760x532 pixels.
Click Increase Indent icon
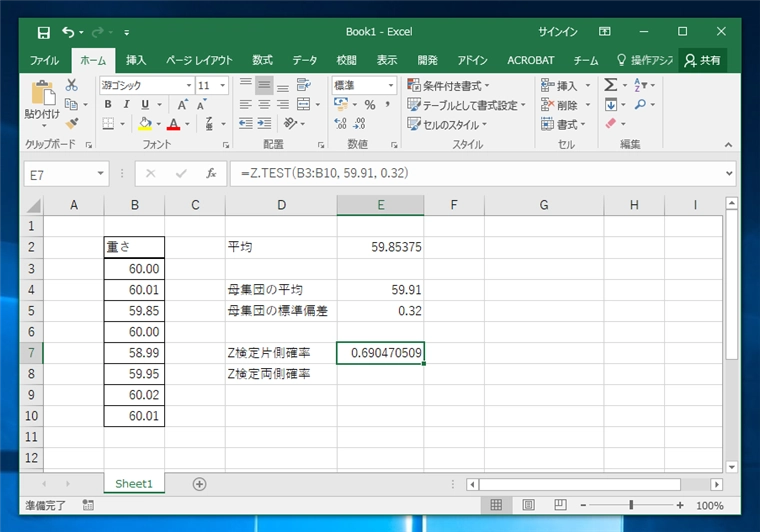tap(264, 124)
